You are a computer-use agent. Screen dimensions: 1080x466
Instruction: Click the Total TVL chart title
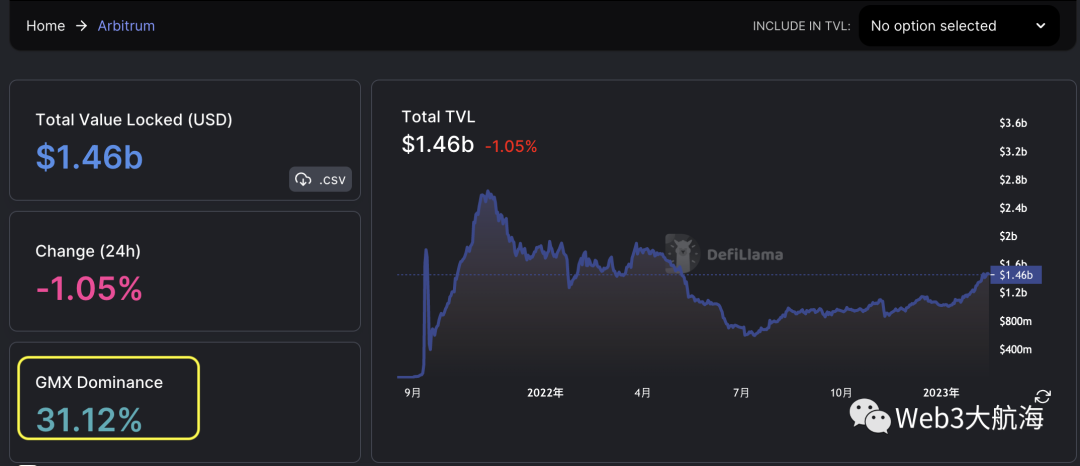438,117
